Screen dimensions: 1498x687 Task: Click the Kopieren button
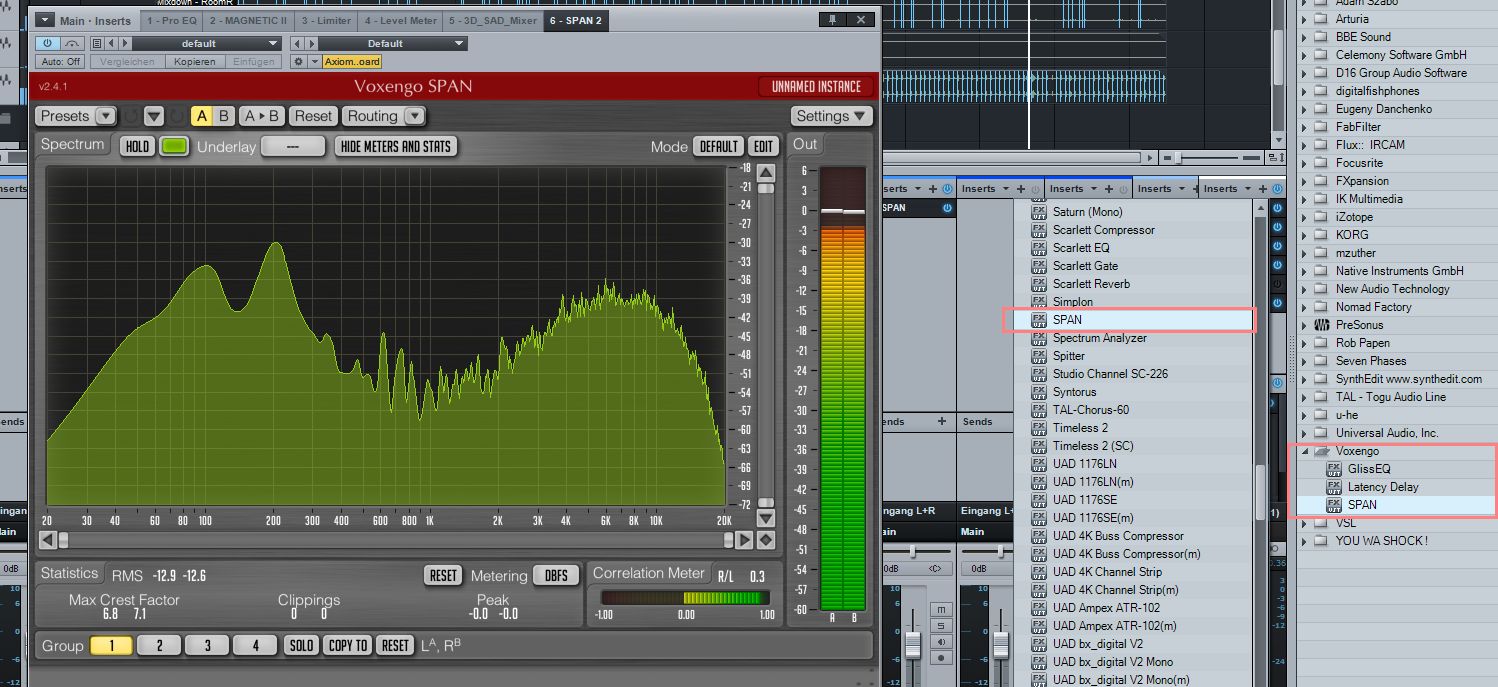point(194,61)
